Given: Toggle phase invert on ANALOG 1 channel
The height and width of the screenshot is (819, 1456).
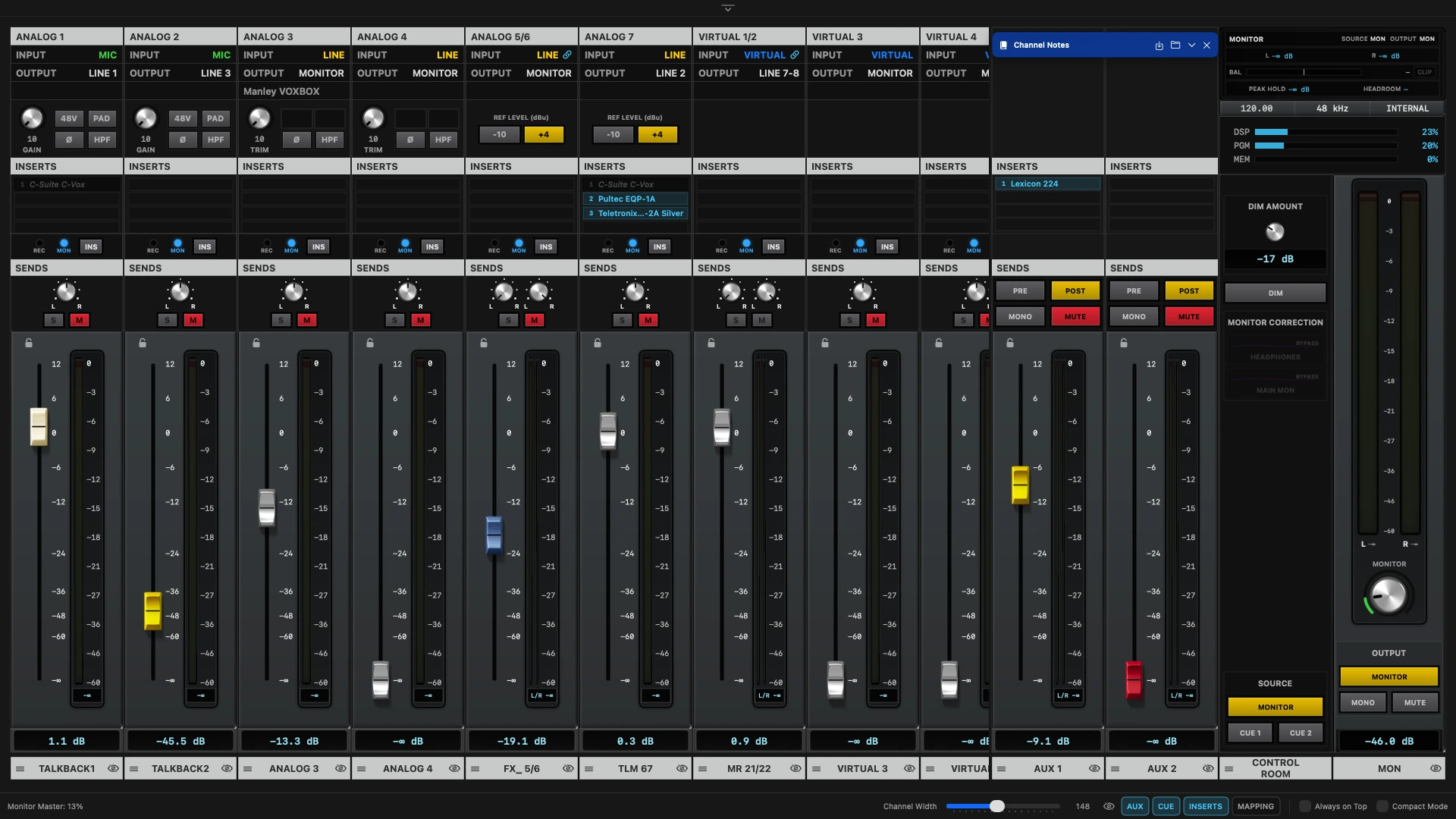Looking at the screenshot, I should [x=69, y=140].
